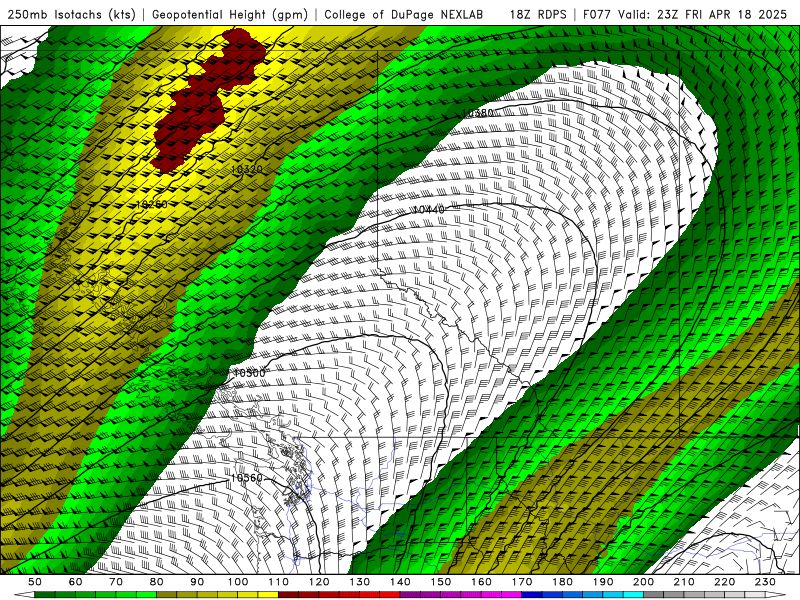
Task: Click the '150' color scale label
Action: [441, 582]
